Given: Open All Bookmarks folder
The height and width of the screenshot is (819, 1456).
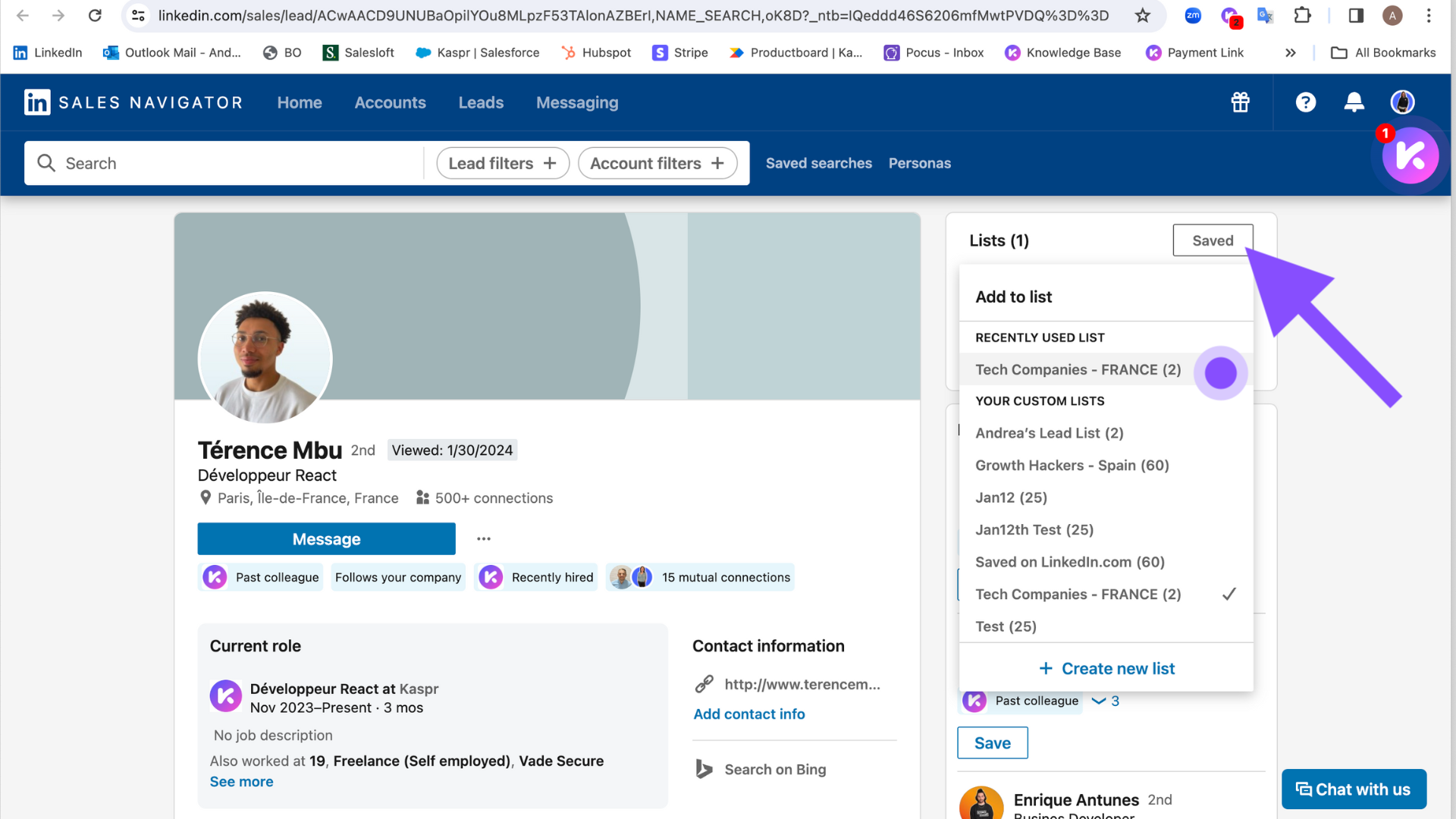Looking at the screenshot, I should (1383, 52).
